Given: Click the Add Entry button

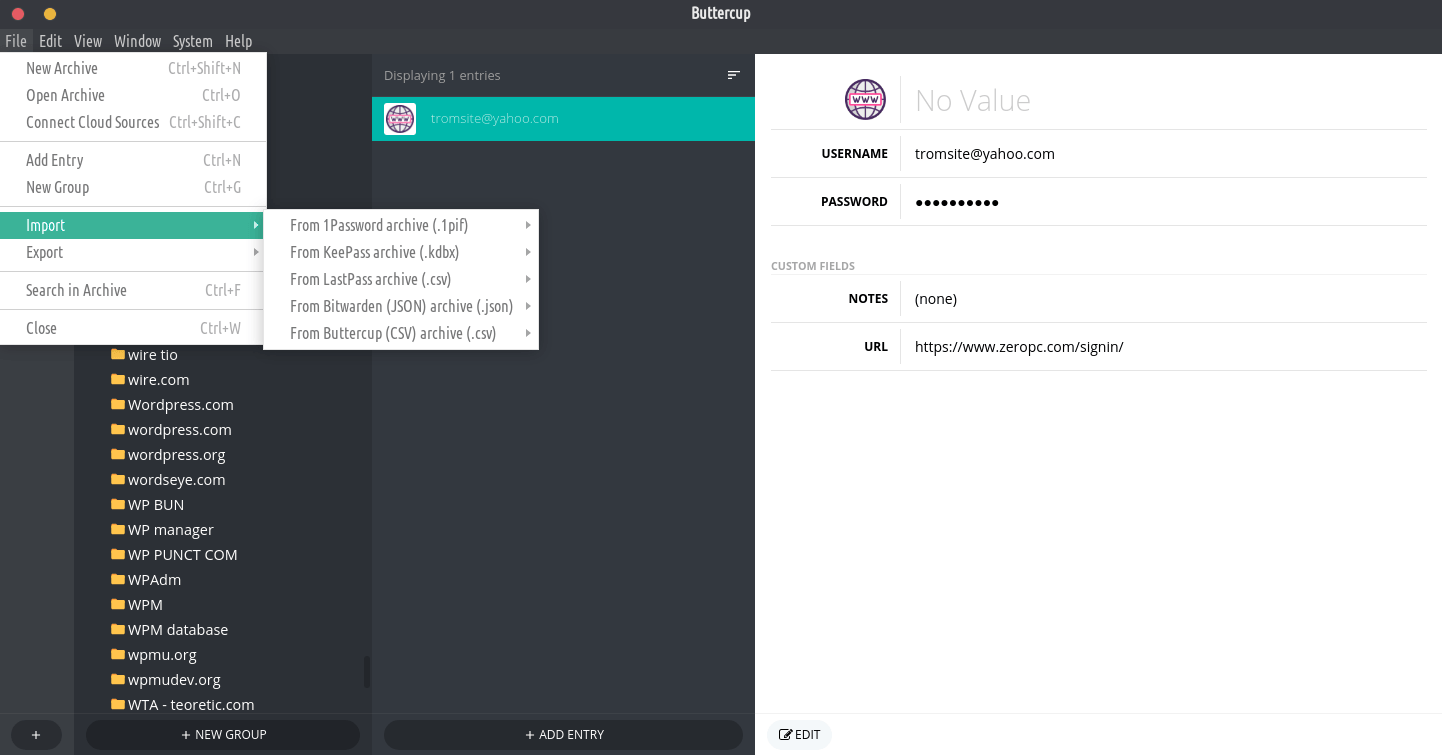Looking at the screenshot, I should (x=564, y=734).
